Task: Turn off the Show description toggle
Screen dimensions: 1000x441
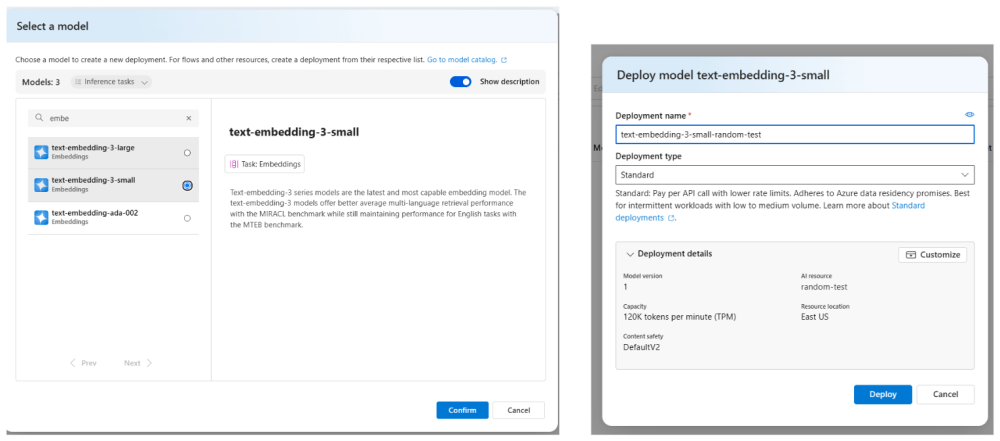Action: coord(460,82)
